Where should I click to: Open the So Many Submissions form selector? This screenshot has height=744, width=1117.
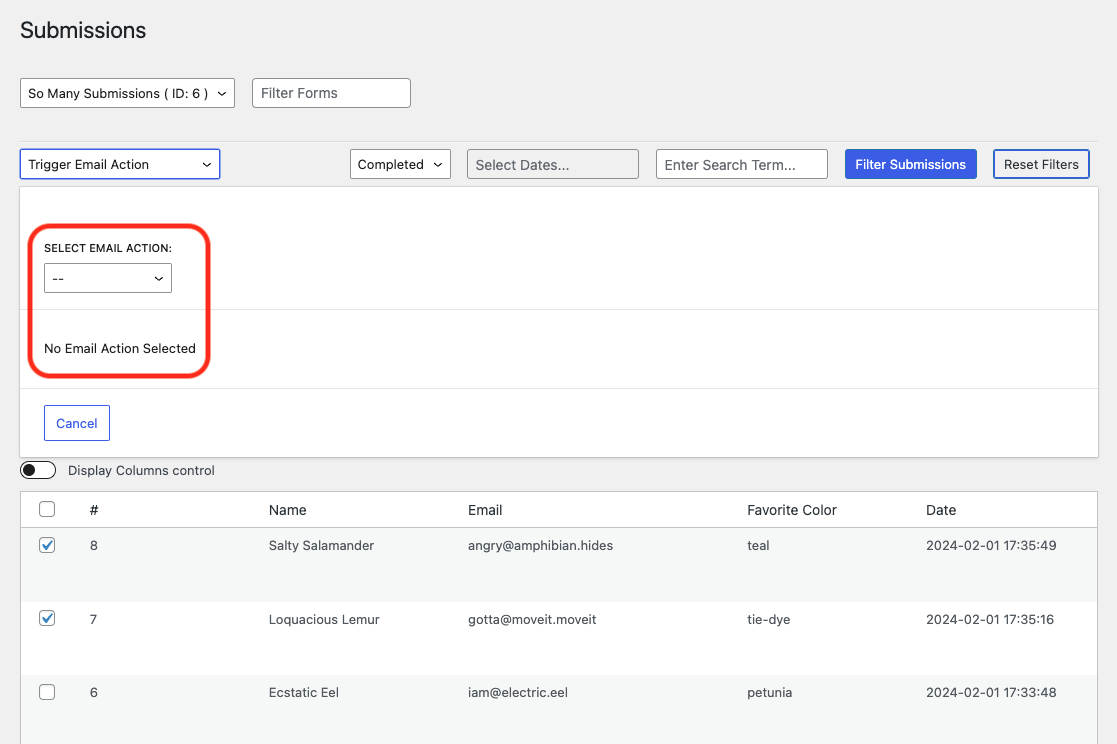(127, 92)
